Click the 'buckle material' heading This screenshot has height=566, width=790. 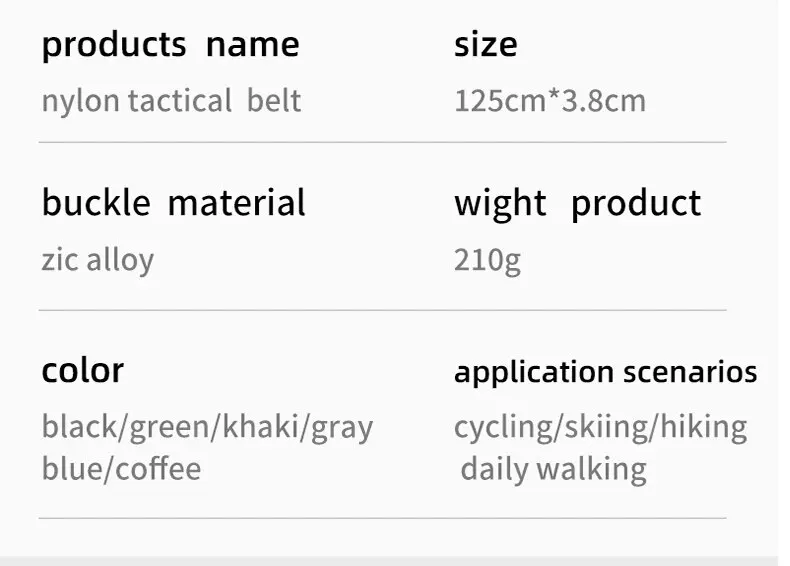[x=173, y=202]
